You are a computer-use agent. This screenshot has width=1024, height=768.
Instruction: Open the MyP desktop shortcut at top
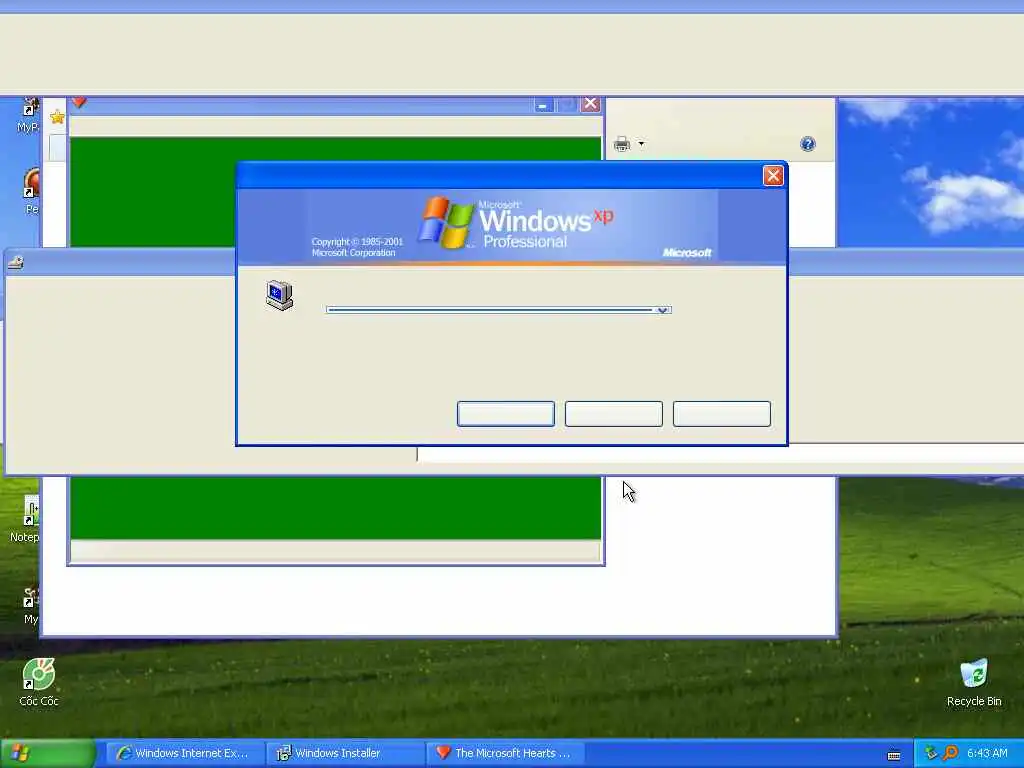coord(29,116)
